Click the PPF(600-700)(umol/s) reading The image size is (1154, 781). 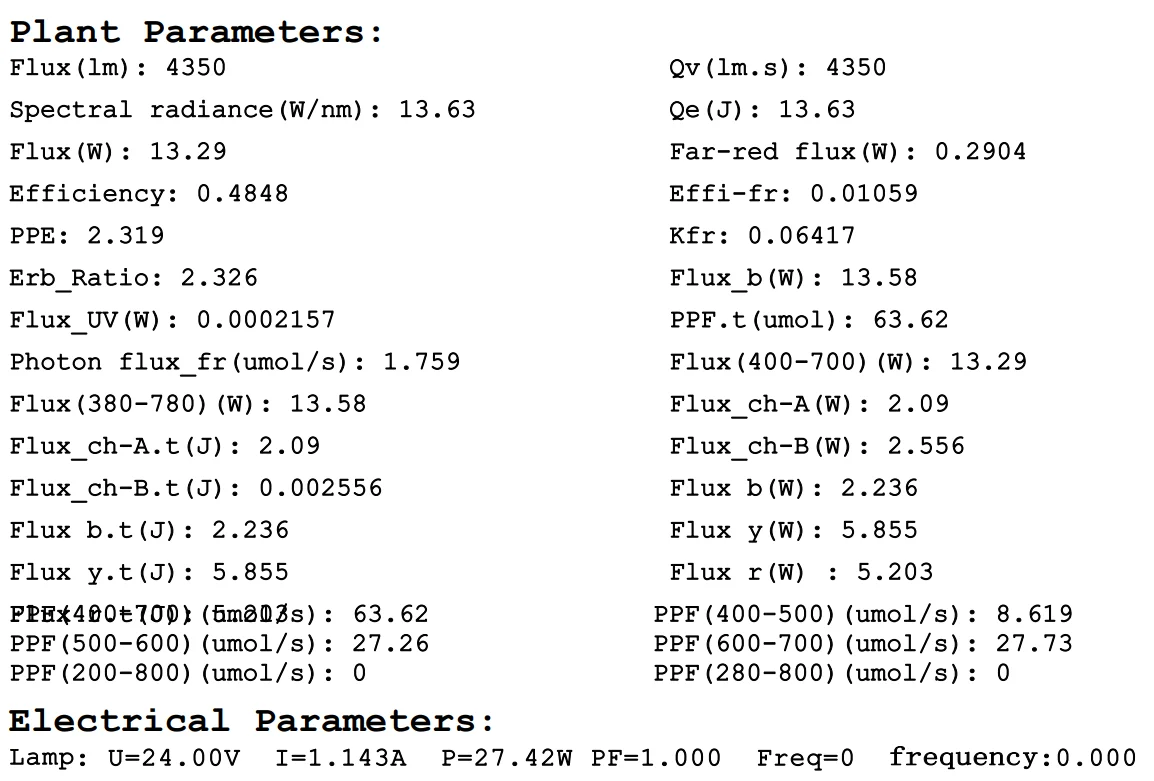pyautogui.click(x=863, y=644)
